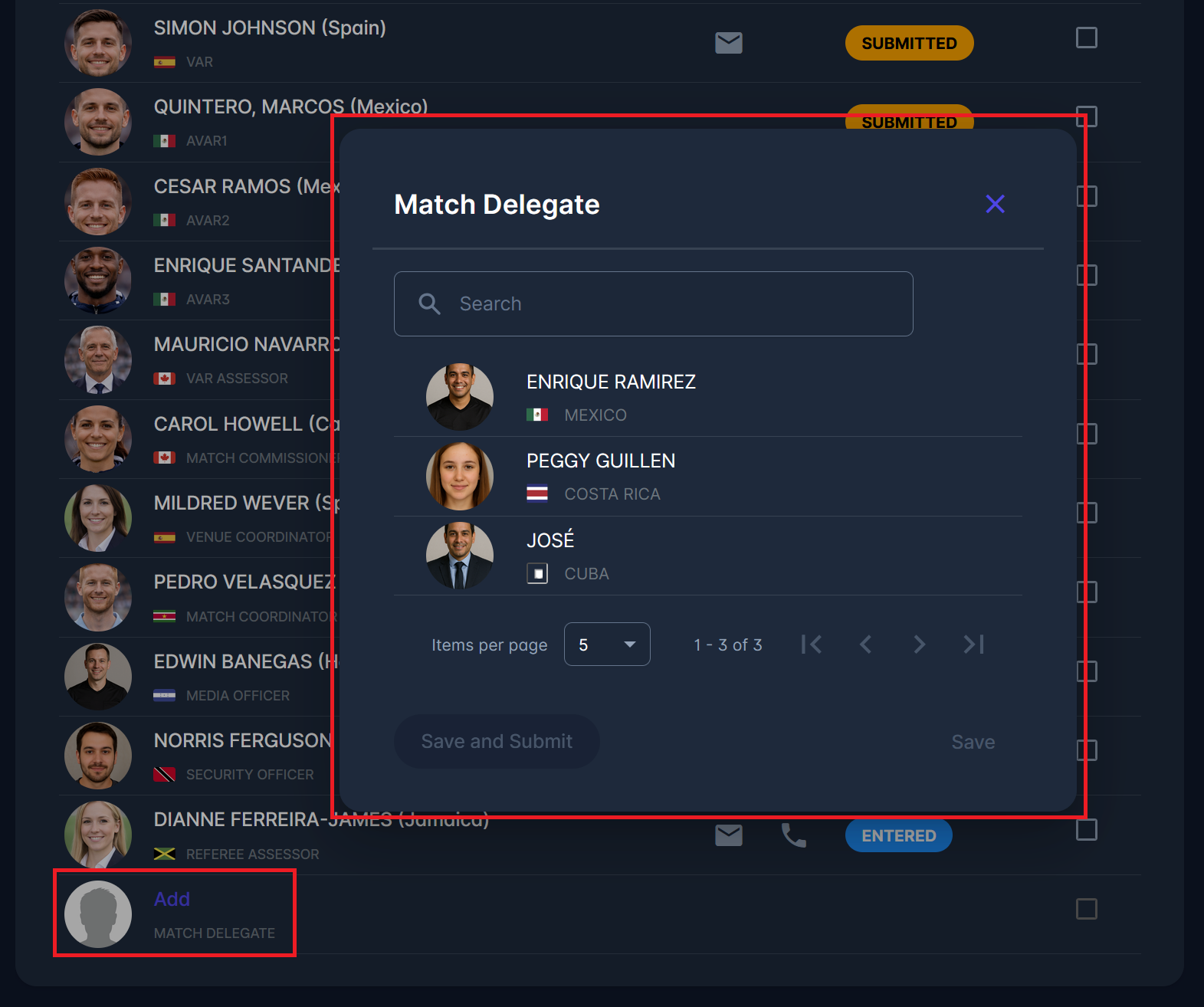Go to the next page of results
This screenshot has height=1007, width=1204.
point(919,645)
